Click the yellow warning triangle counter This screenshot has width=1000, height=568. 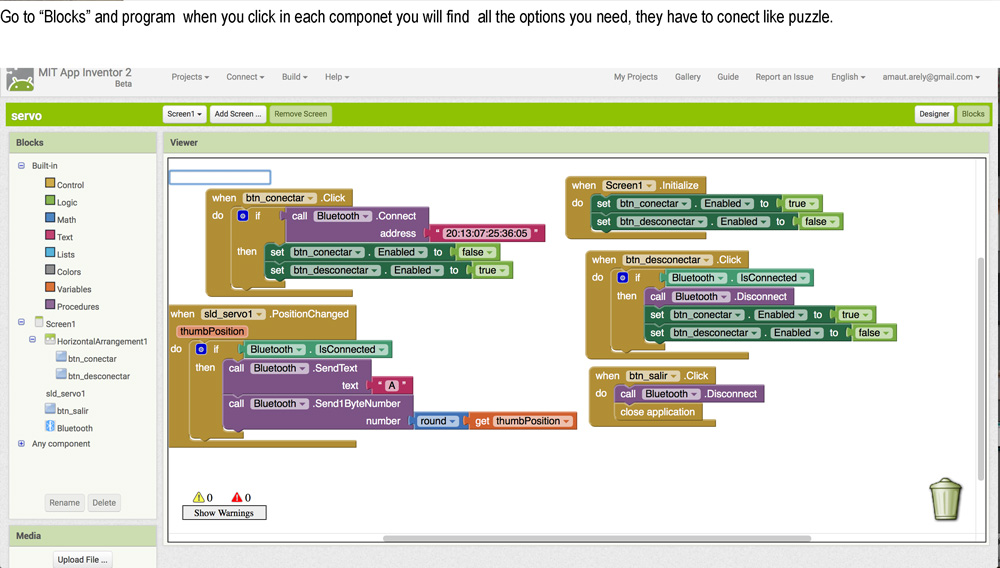pyautogui.click(x=202, y=497)
